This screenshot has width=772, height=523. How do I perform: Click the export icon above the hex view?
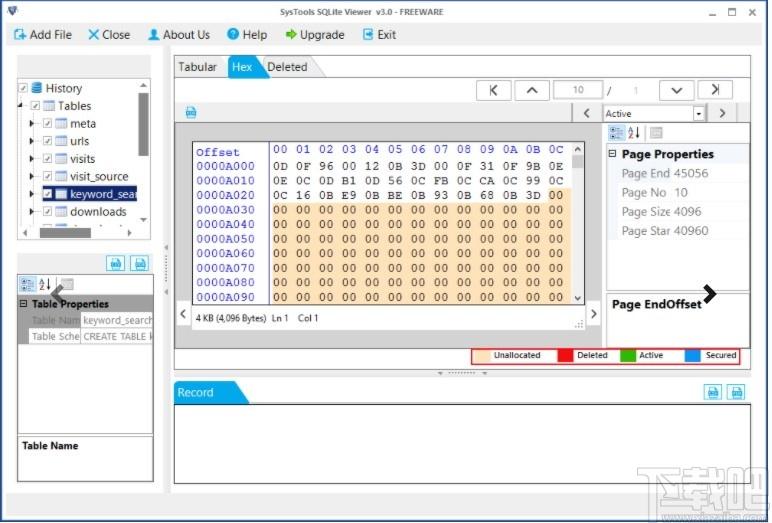coord(191,112)
